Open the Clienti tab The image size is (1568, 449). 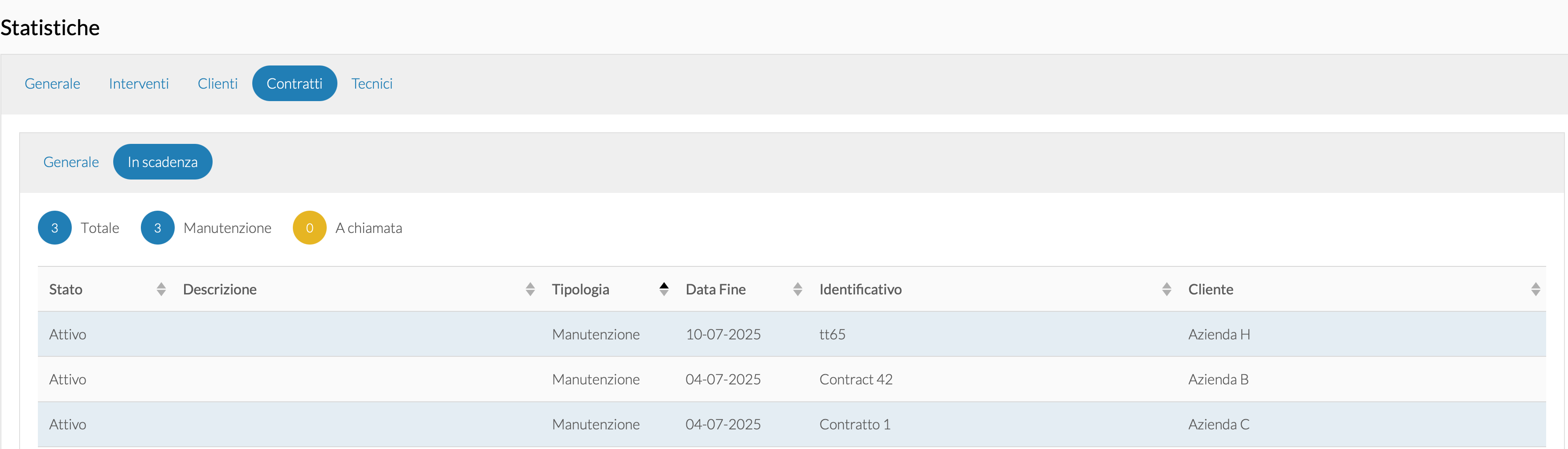pos(218,83)
